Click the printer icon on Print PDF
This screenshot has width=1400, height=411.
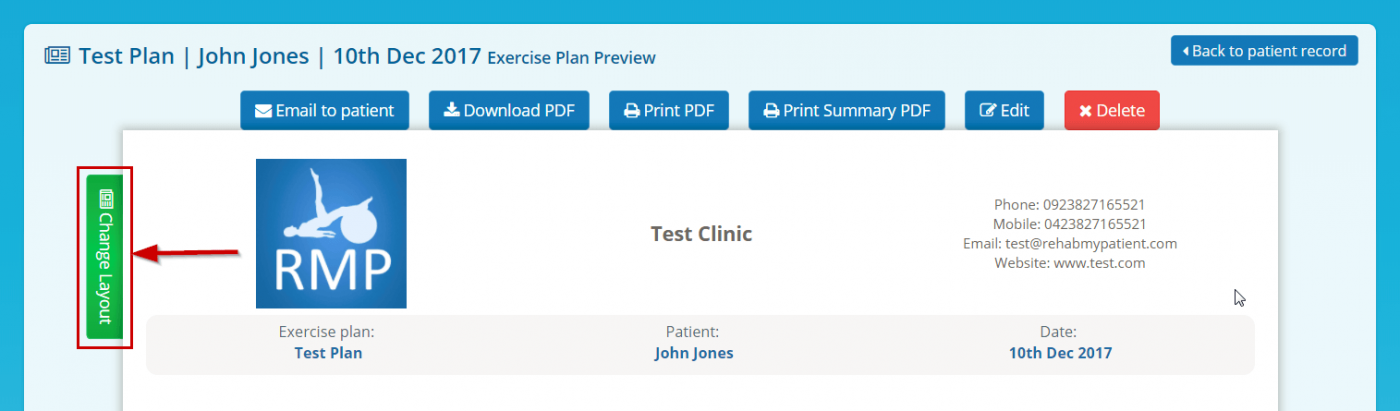coord(632,111)
